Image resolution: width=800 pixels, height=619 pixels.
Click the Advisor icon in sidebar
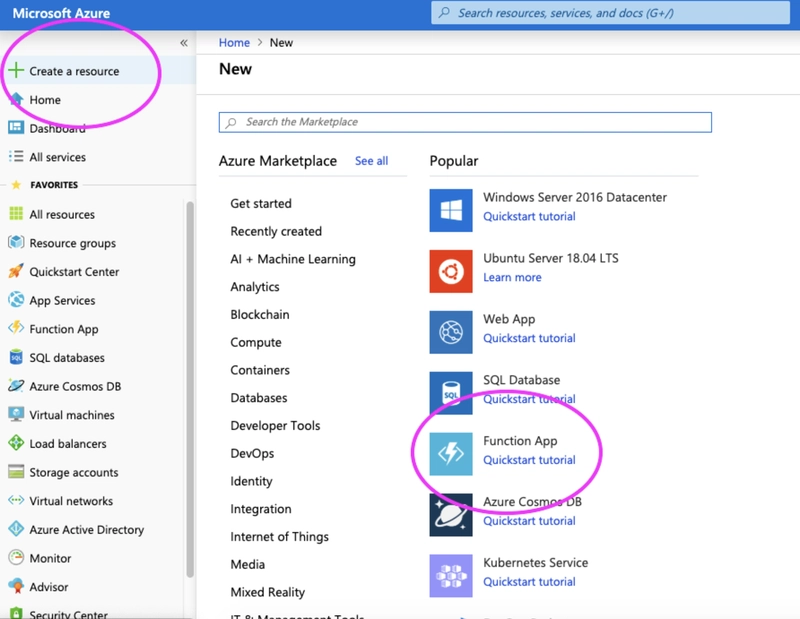(x=16, y=586)
